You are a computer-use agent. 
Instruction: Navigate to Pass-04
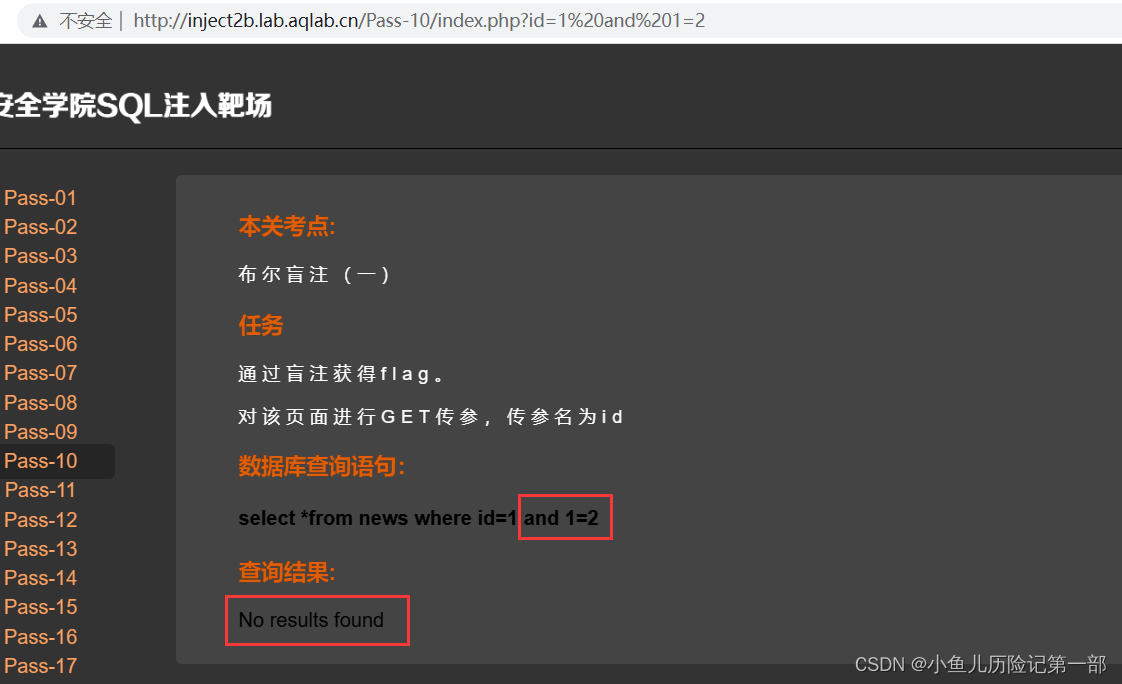click(40, 285)
